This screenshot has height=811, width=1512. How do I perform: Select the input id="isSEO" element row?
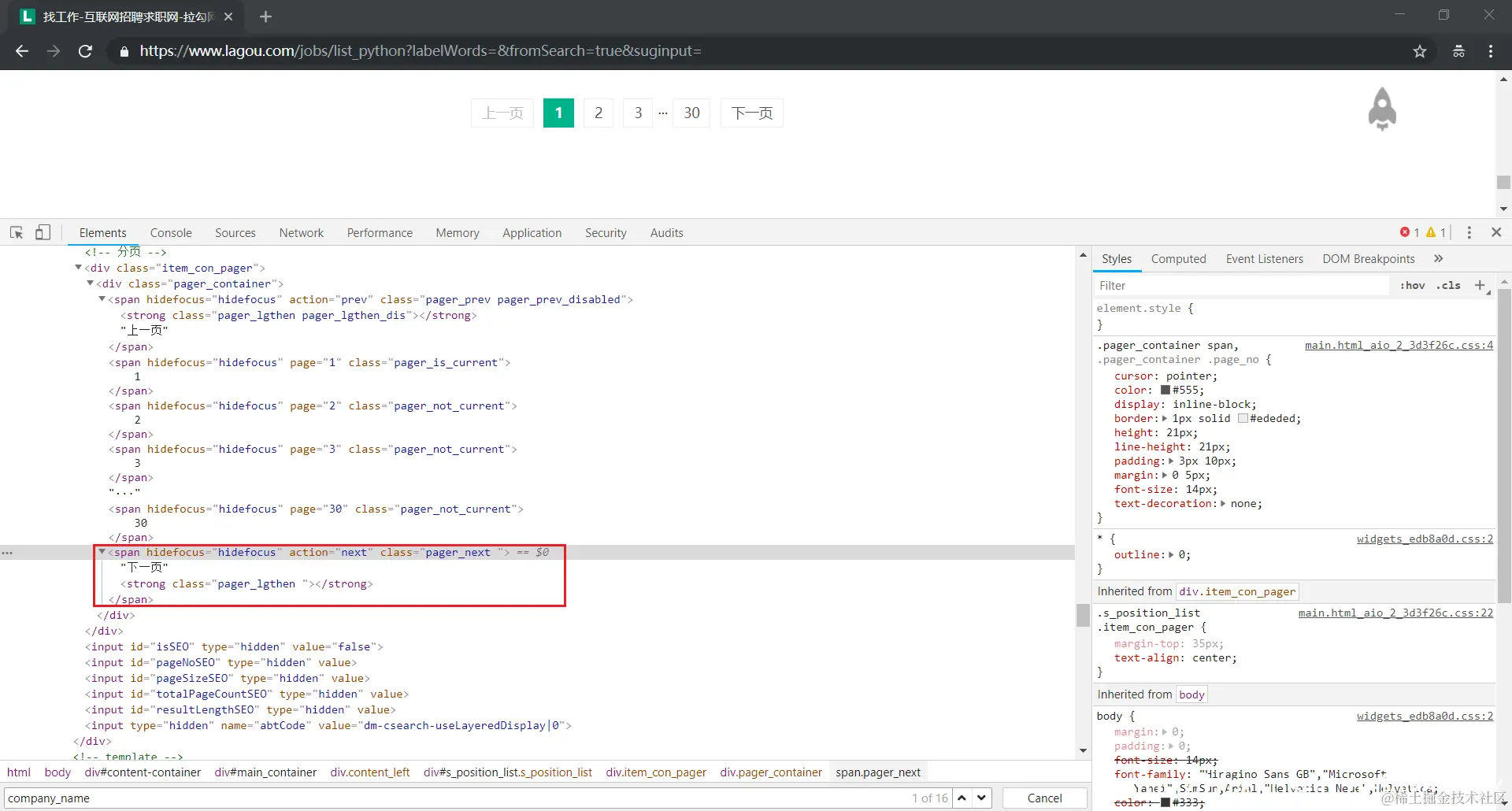(x=234, y=646)
